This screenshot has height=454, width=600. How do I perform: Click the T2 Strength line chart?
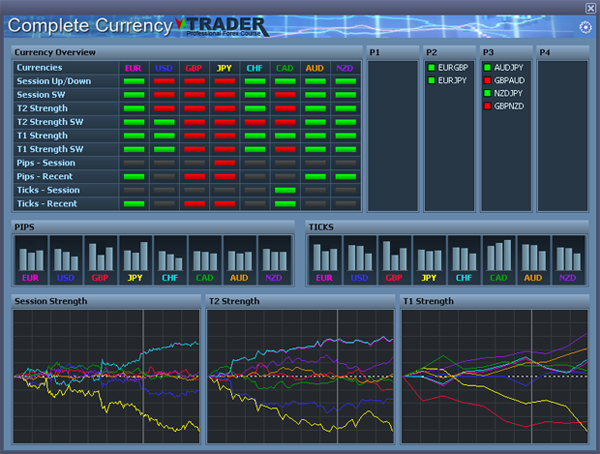pos(300,376)
